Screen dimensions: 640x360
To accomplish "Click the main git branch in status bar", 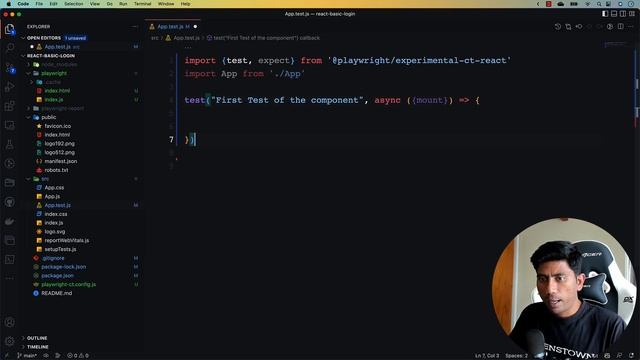I will (27, 356).
